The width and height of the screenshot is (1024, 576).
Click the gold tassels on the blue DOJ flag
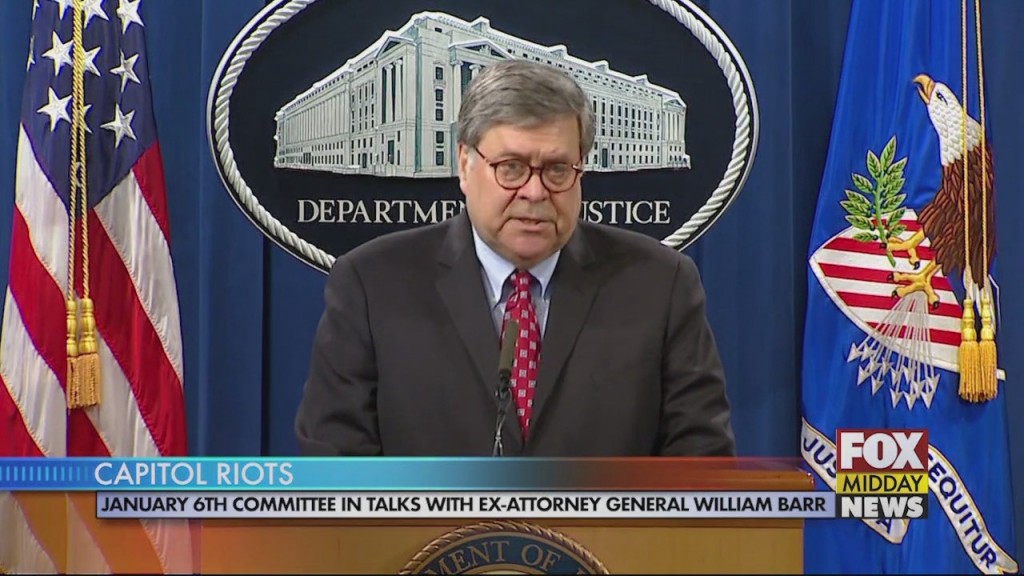click(978, 351)
